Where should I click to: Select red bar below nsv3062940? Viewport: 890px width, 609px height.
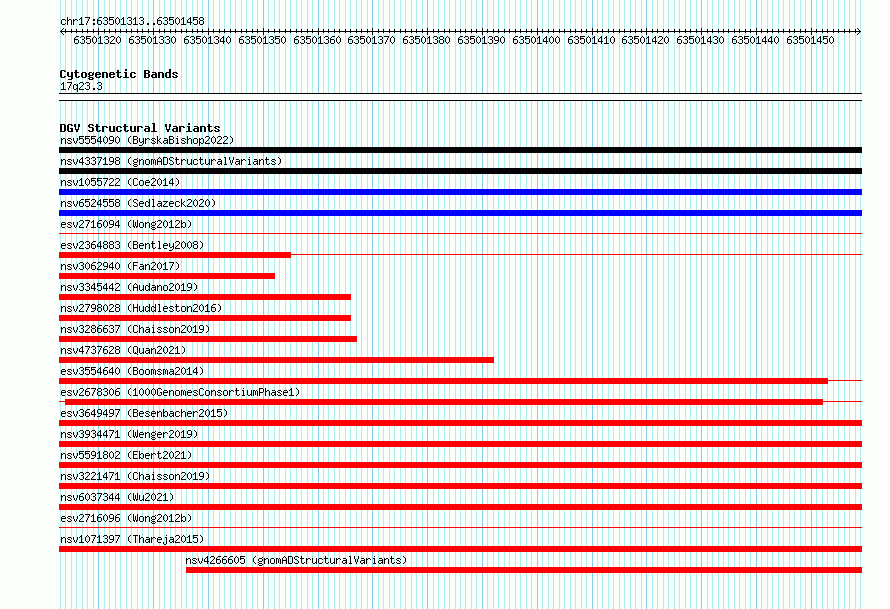coord(167,276)
